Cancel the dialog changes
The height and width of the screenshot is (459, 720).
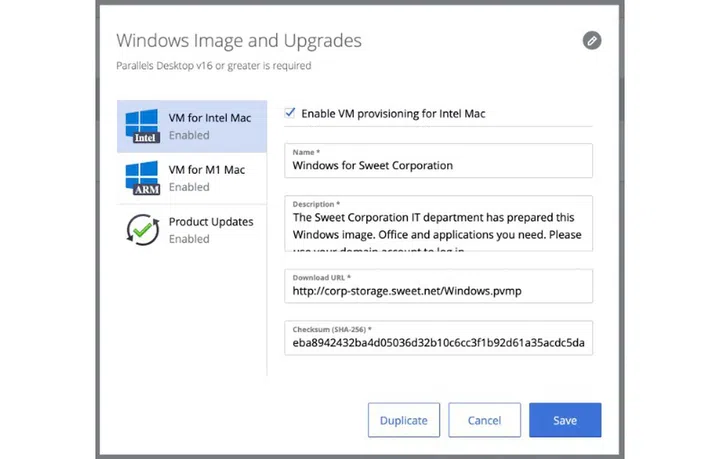pyautogui.click(x=484, y=421)
